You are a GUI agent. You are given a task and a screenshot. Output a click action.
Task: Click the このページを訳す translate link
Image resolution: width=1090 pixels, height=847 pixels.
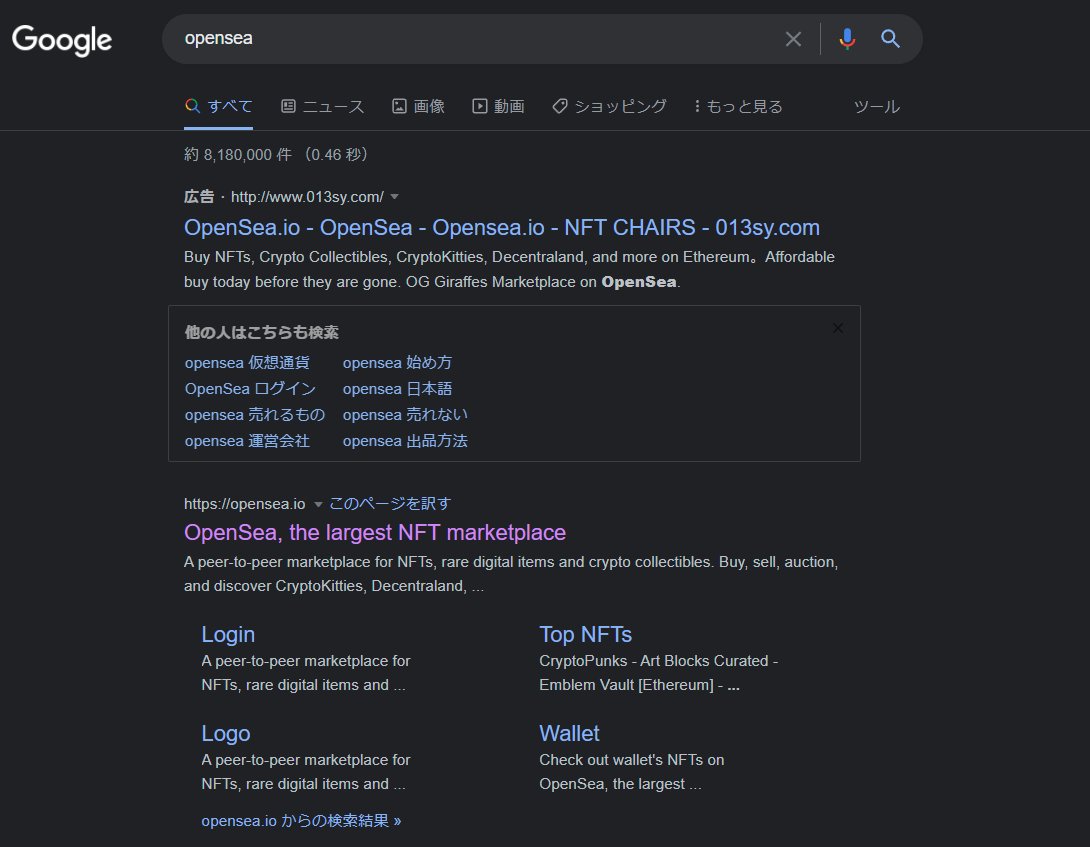point(390,503)
